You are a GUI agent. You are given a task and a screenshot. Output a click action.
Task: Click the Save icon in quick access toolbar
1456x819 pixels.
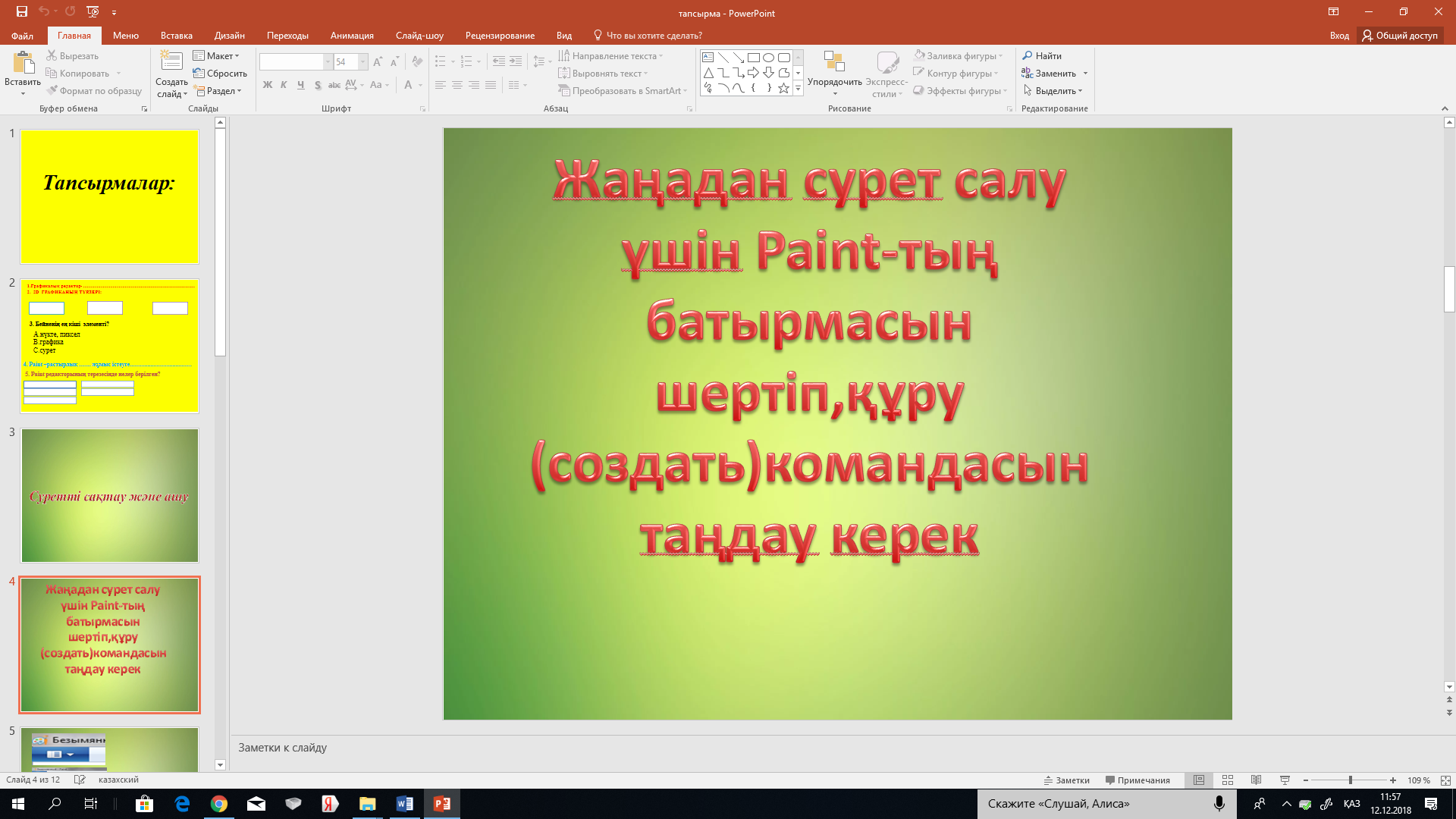pos(21,12)
